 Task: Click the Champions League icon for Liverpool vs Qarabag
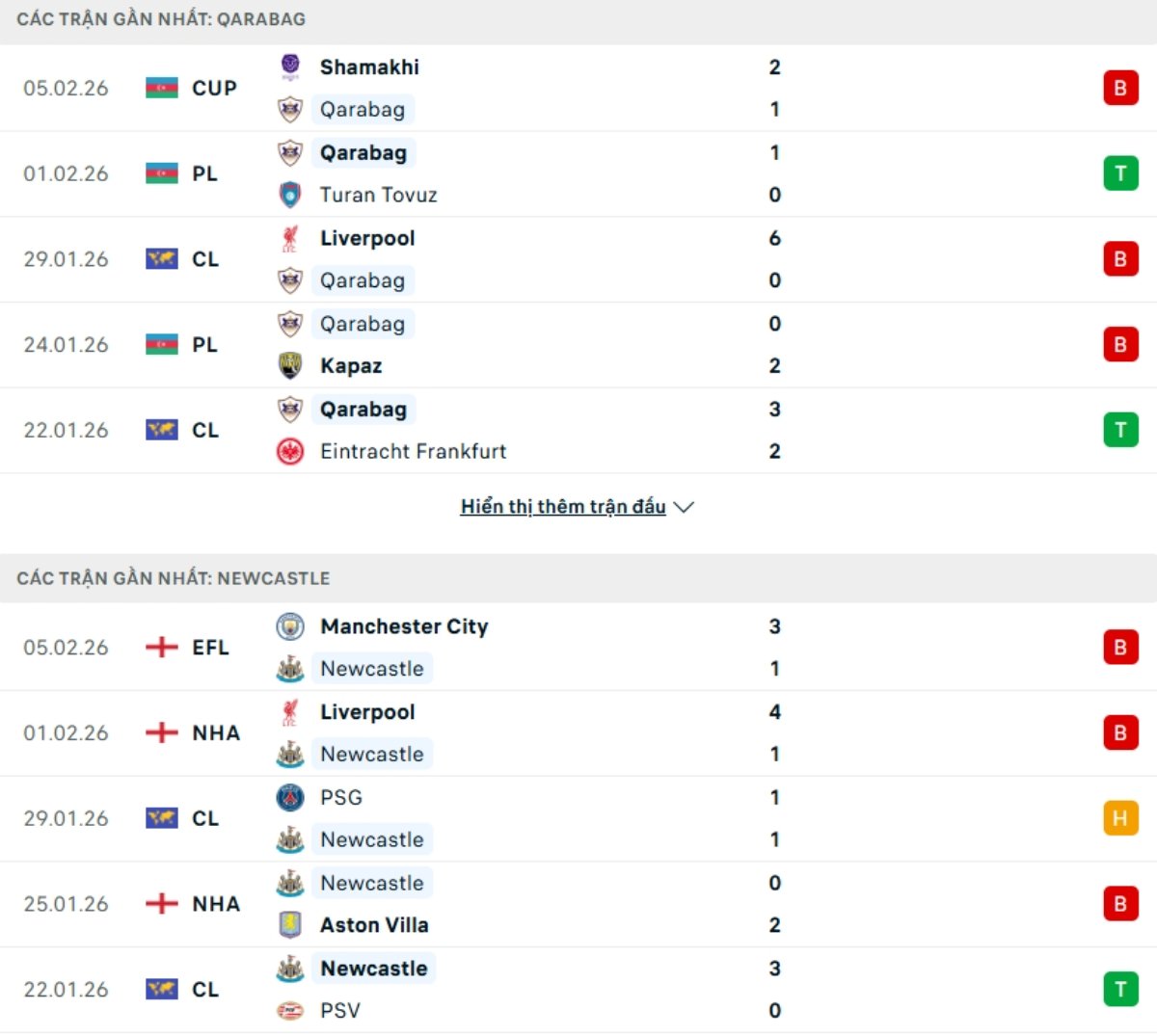pyautogui.click(x=162, y=259)
